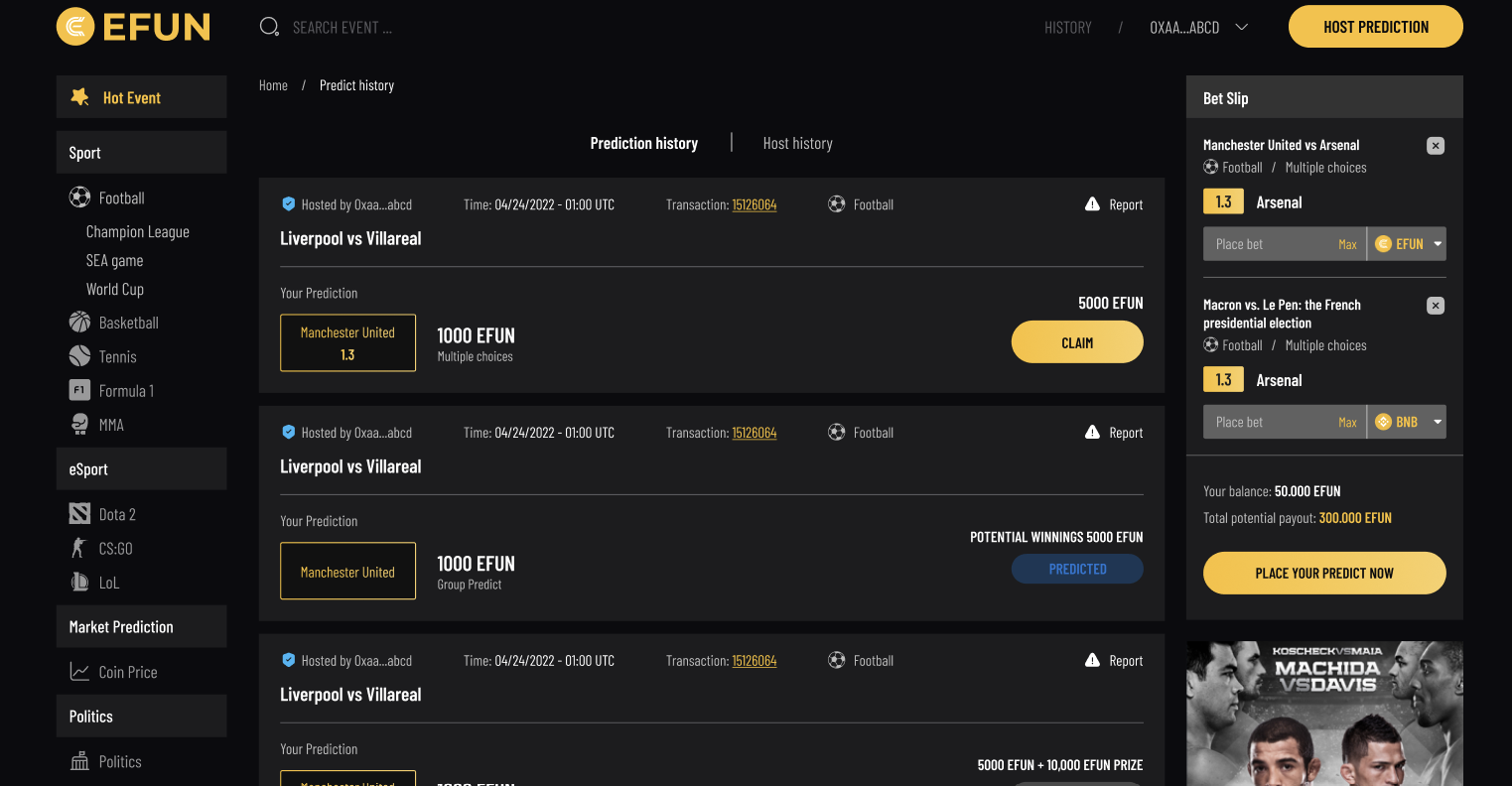Open the EFUN currency dropdown
Screen dimensions: 1512x786
[1407, 244]
